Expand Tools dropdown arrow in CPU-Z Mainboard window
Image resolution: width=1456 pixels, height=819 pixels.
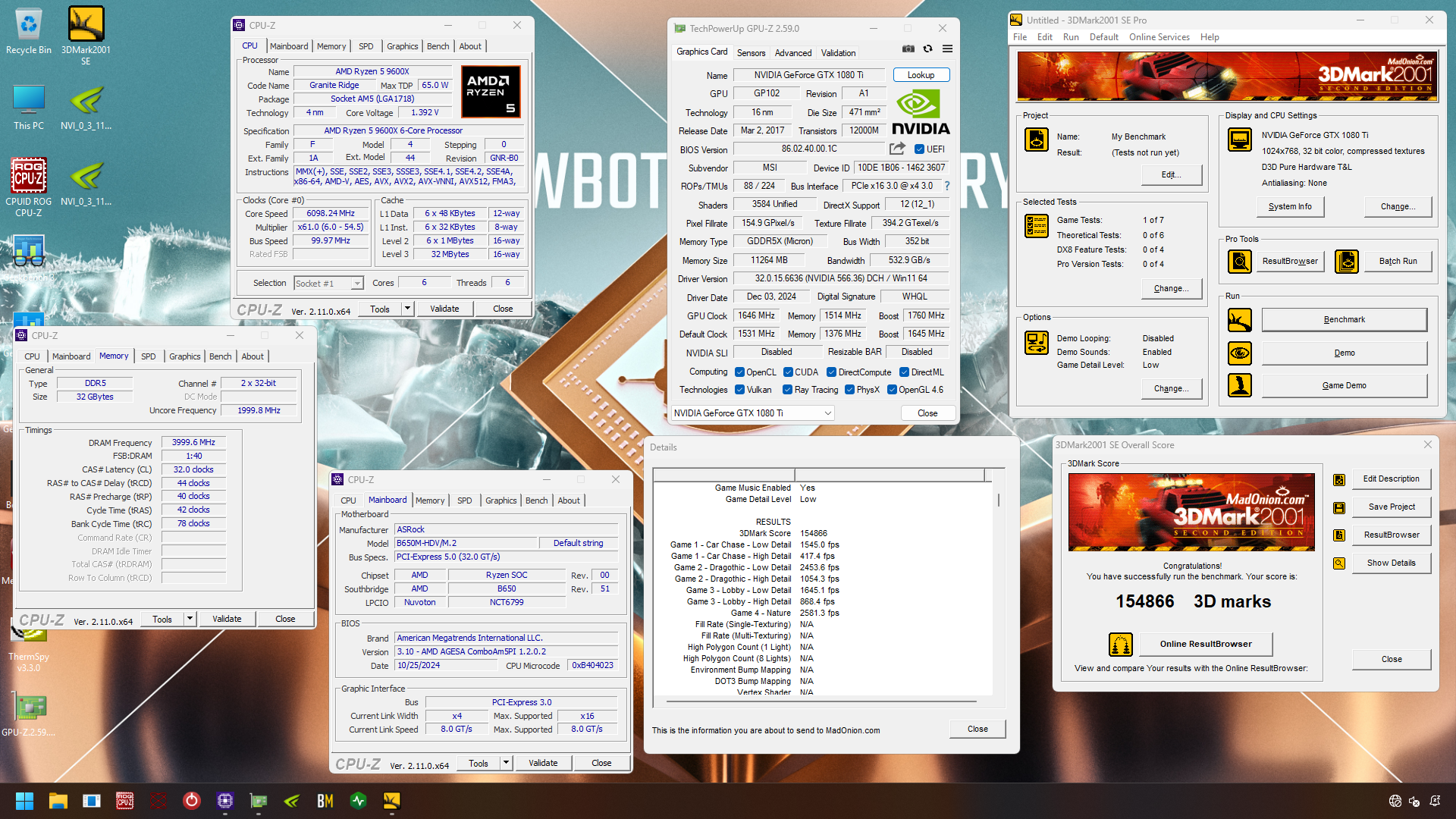click(x=506, y=764)
